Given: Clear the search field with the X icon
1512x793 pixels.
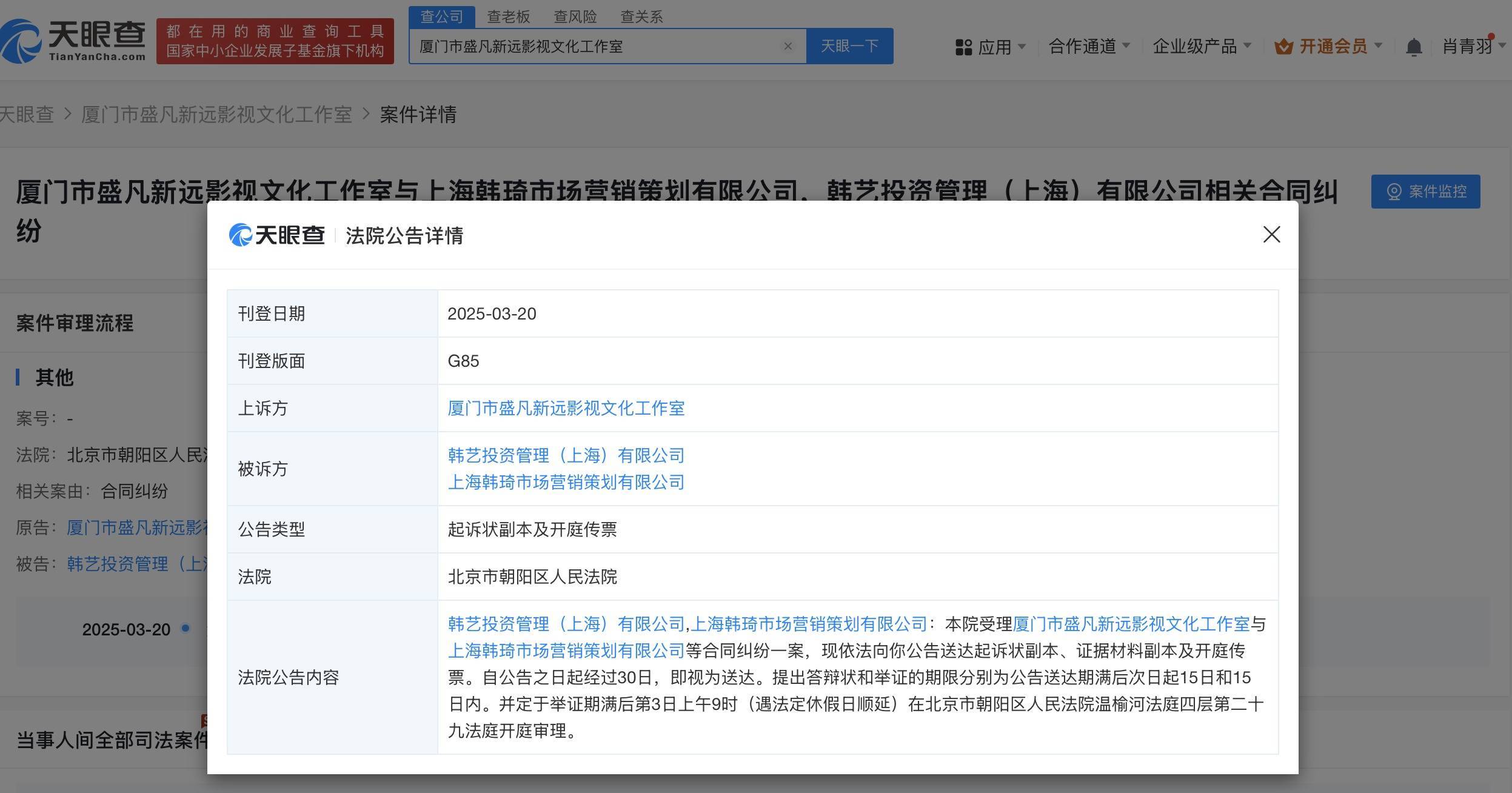Looking at the screenshot, I should point(788,46).
